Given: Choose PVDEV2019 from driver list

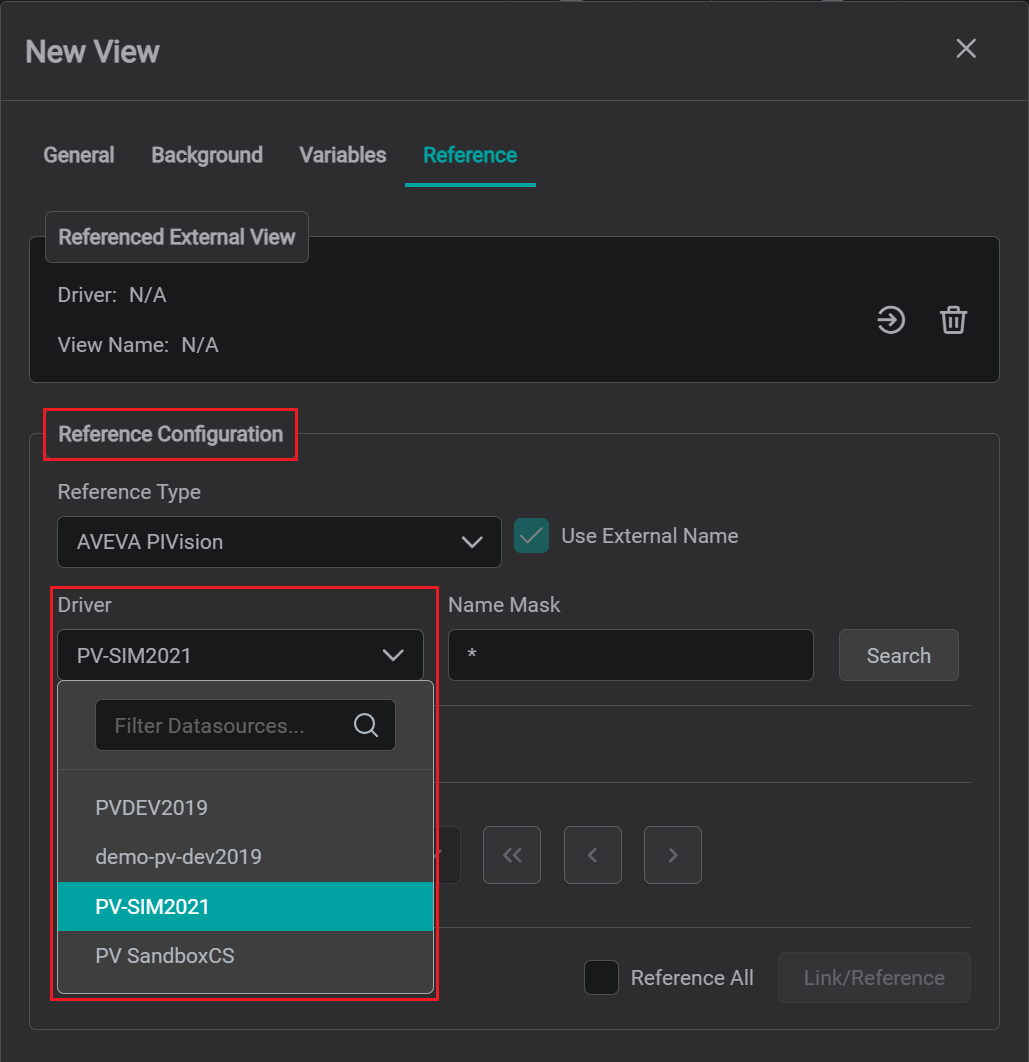Looking at the screenshot, I should point(245,807).
